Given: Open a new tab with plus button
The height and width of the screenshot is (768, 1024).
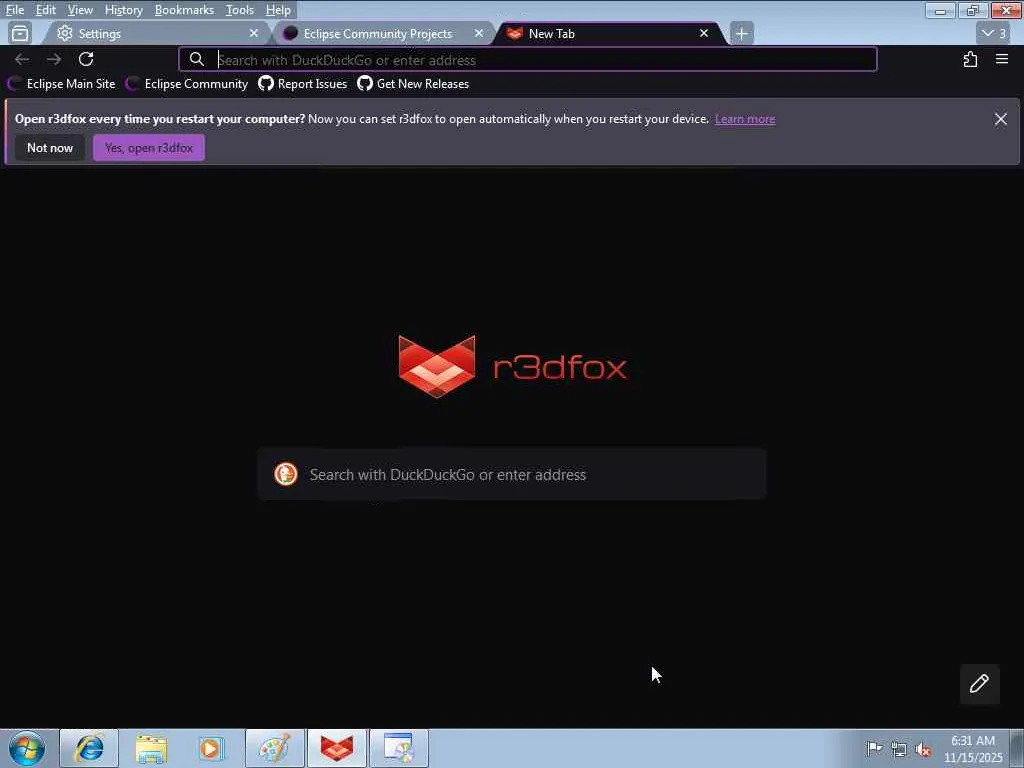Looking at the screenshot, I should 741,33.
